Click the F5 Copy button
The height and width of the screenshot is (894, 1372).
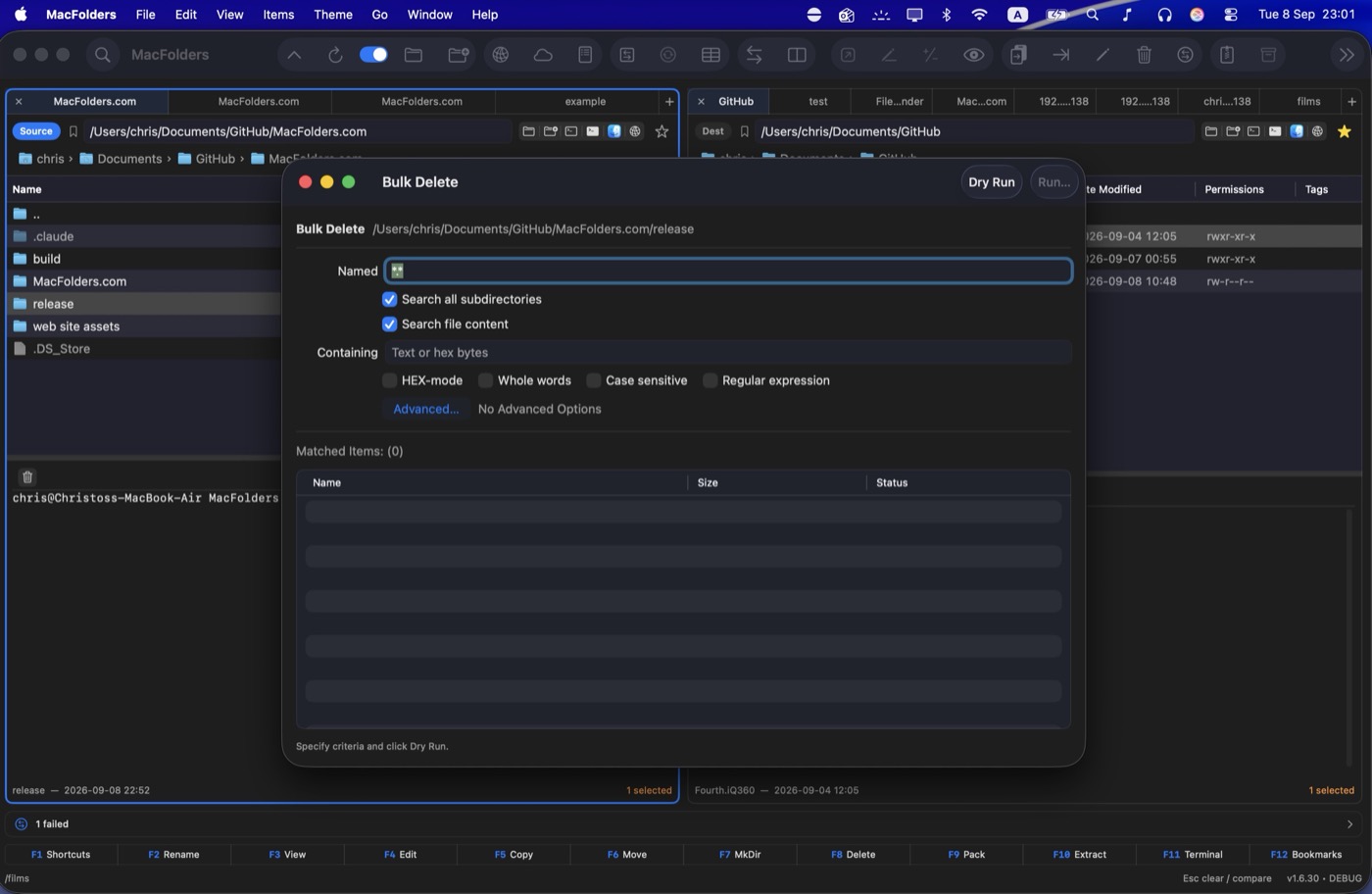[514, 855]
